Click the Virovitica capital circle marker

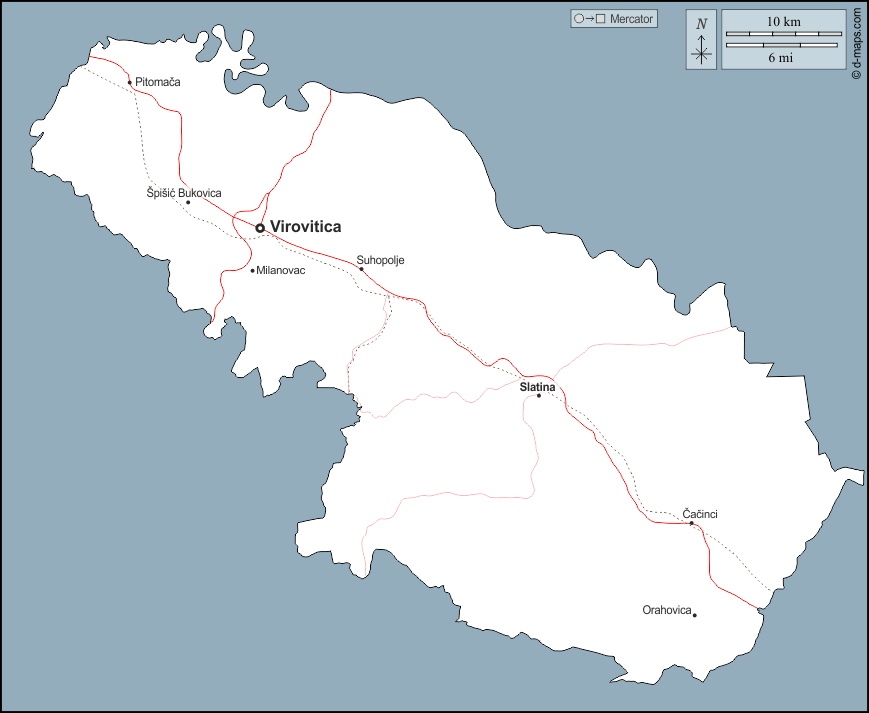260,228
